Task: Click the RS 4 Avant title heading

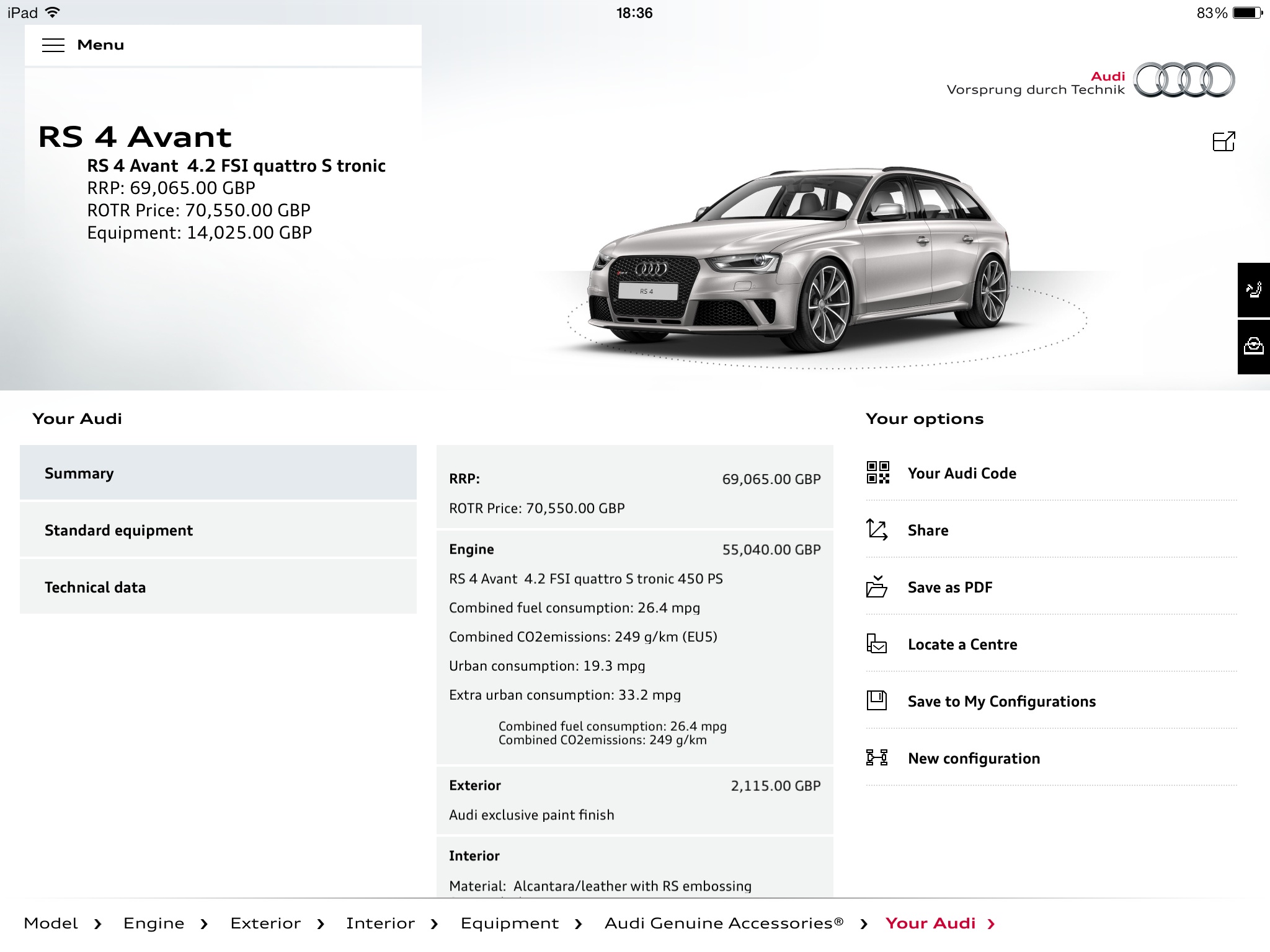Action: (x=135, y=137)
